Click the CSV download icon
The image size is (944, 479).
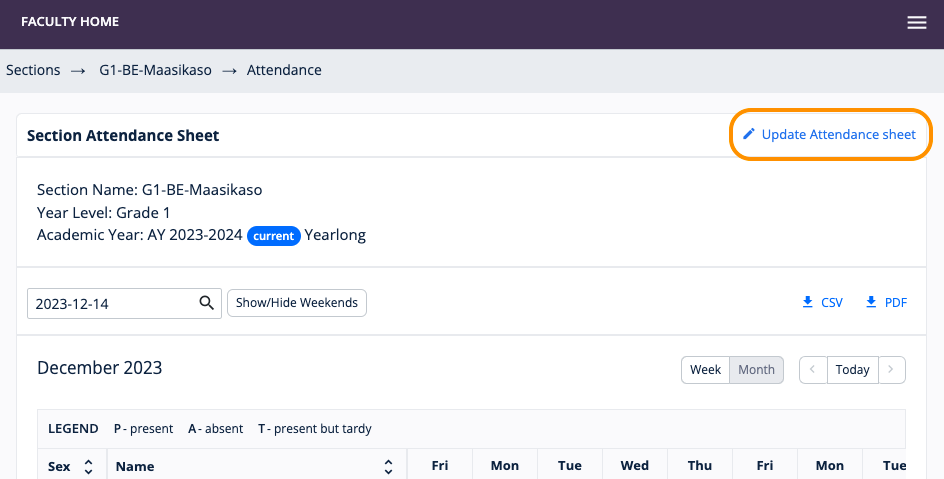(808, 302)
